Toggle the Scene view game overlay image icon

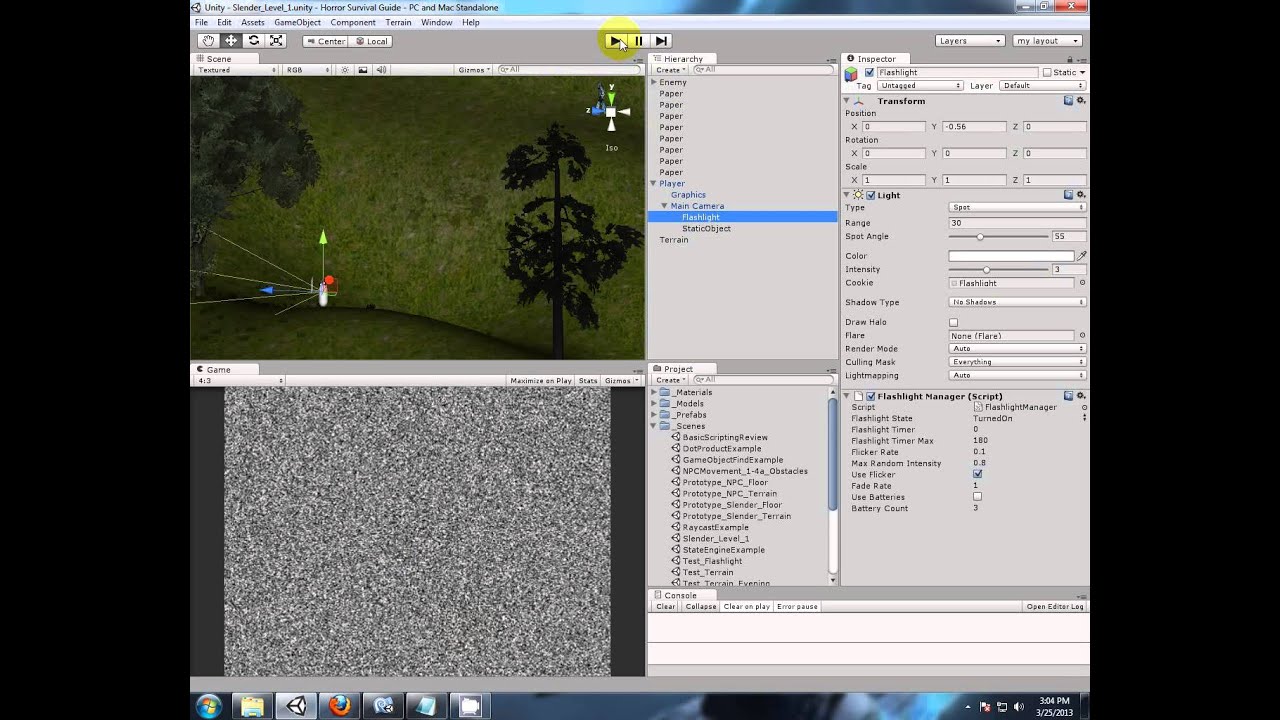coord(363,70)
